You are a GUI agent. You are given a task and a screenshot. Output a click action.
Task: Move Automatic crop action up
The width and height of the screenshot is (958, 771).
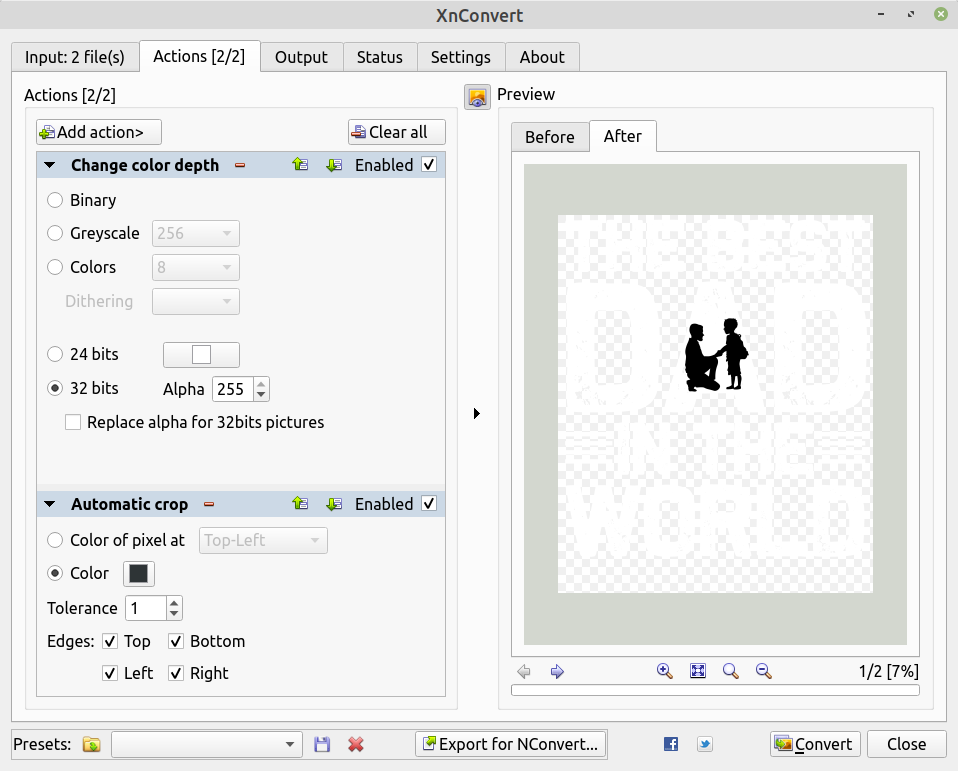point(300,504)
